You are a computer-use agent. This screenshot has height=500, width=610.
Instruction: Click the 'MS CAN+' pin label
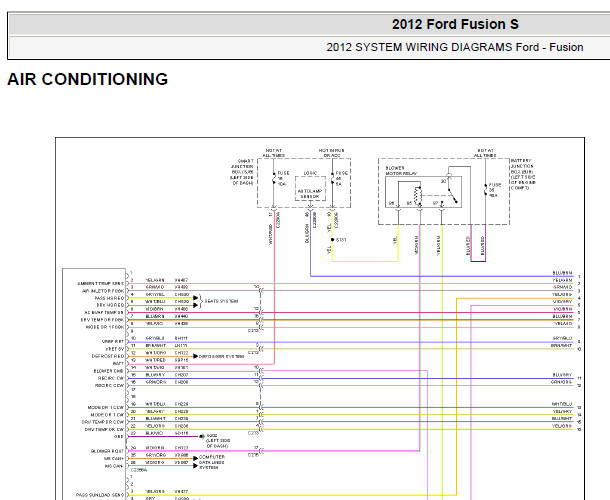point(114,458)
